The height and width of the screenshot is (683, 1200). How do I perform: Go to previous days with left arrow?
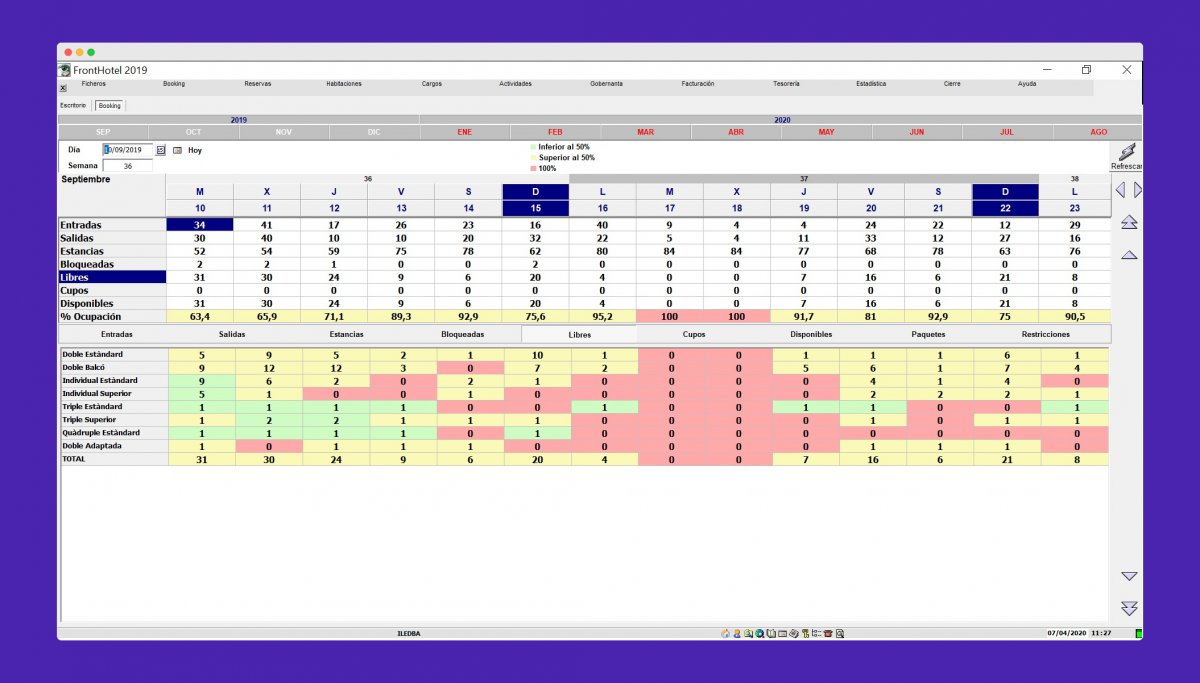[1120, 190]
